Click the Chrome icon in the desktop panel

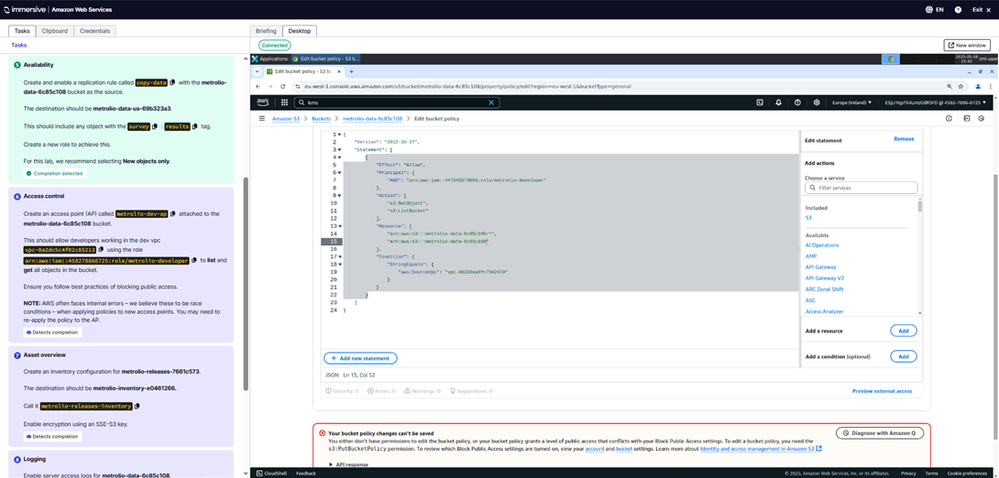[x=891, y=59]
